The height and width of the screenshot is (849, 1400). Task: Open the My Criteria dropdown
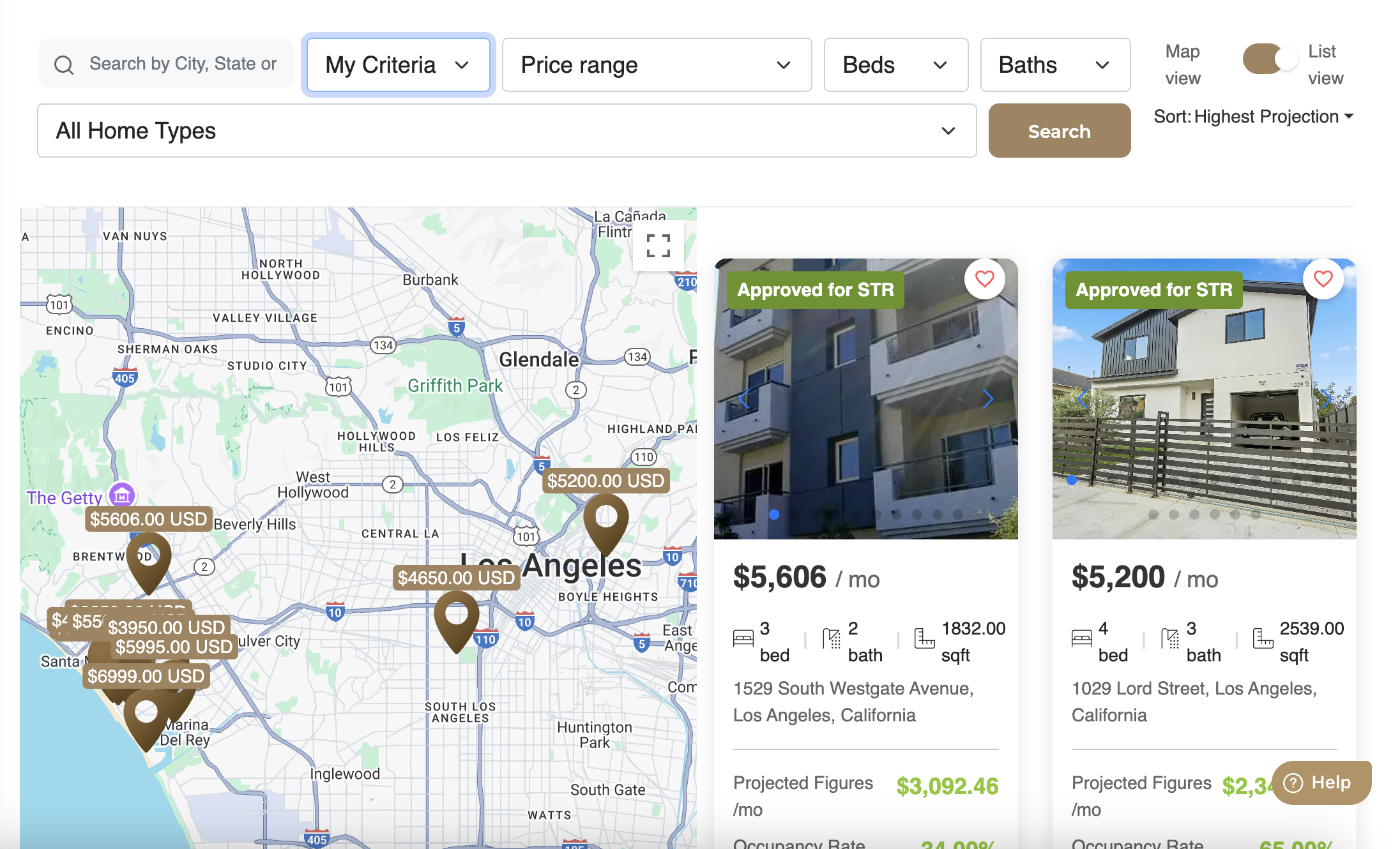point(398,65)
